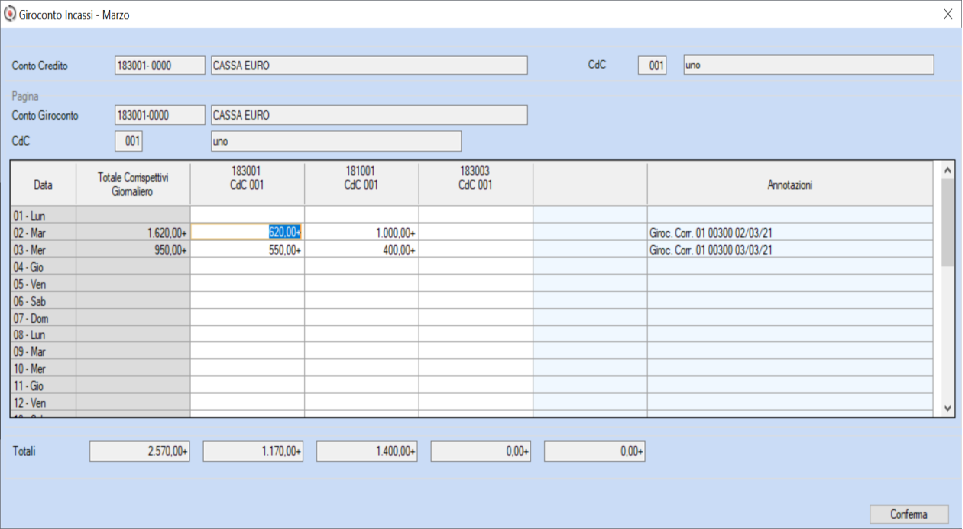This screenshot has height=529, width=963.
Task: Click the 181001 cell on 05 - Ven row
Action: 361,284
